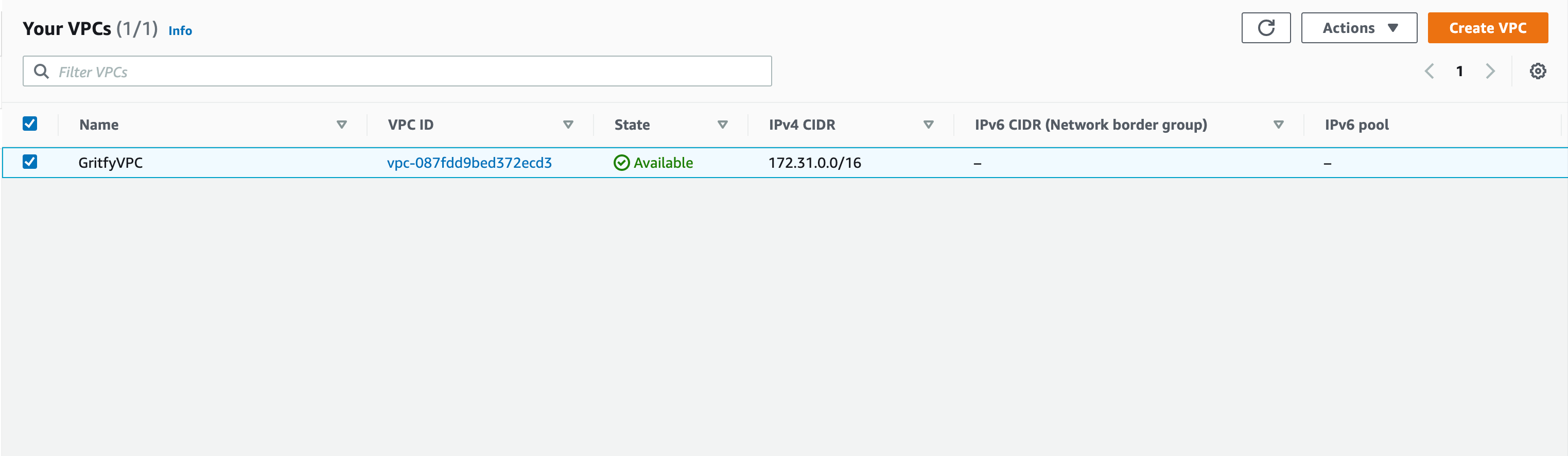1568x456 pixels.
Task: Click the search magnifier icon
Action: (41, 72)
